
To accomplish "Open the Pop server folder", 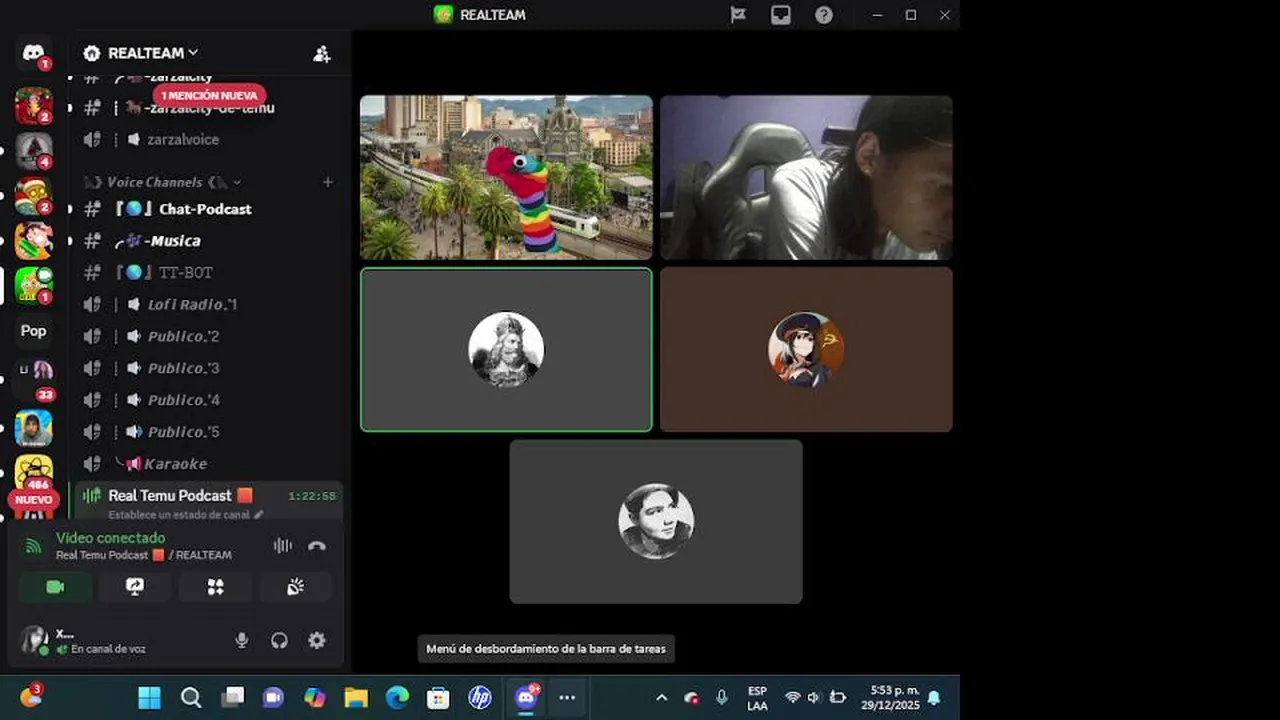I will (34, 330).
